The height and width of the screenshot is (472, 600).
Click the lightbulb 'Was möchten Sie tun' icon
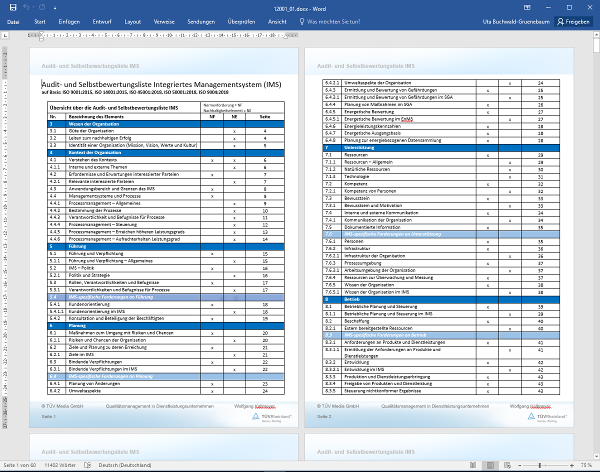(x=308, y=20)
